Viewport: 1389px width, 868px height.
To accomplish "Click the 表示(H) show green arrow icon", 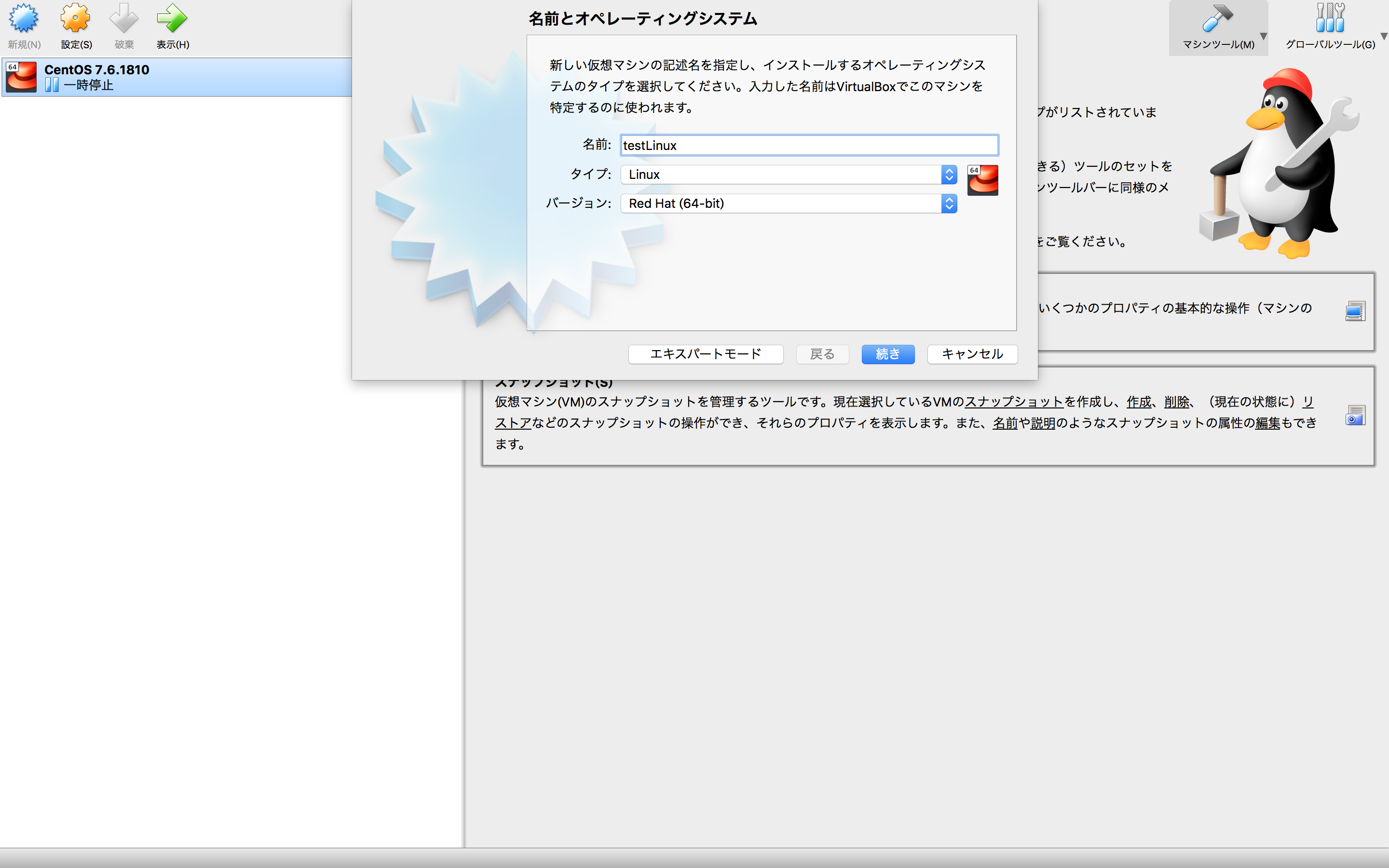I will pyautogui.click(x=172, y=19).
